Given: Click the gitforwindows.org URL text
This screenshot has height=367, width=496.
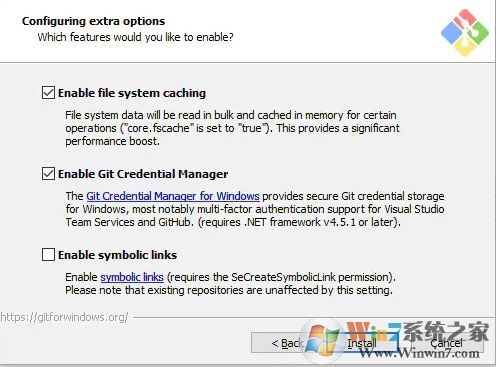Looking at the screenshot, I should pyautogui.click(x=64, y=317).
